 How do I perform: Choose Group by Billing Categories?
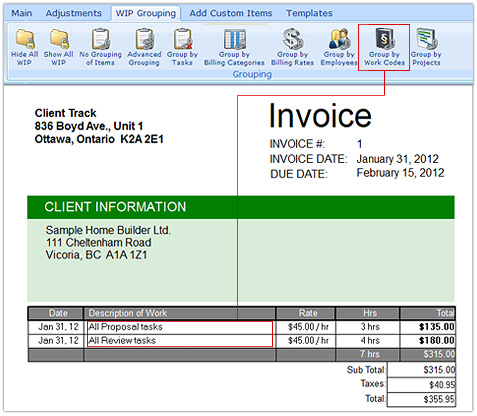click(234, 47)
